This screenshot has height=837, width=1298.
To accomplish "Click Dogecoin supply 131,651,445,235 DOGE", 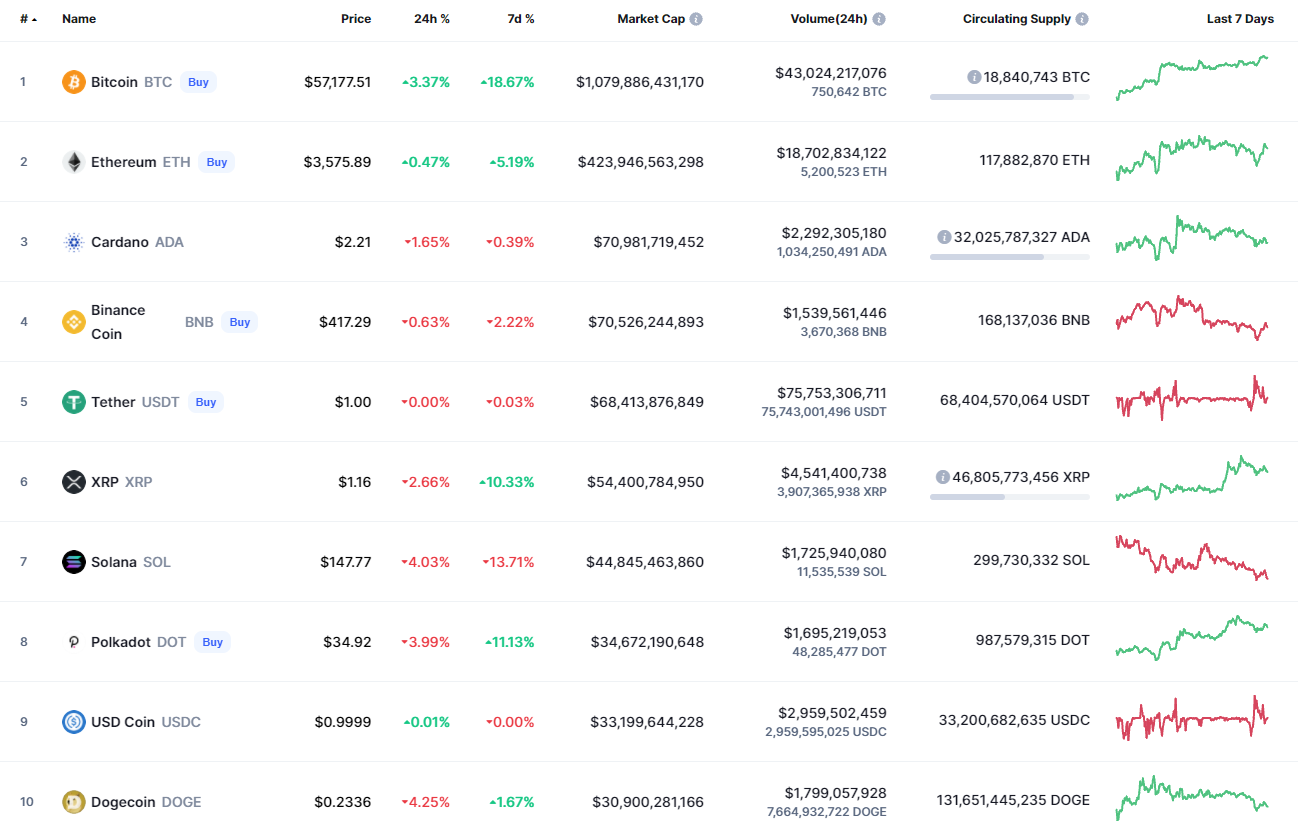I will click(x=1014, y=800).
